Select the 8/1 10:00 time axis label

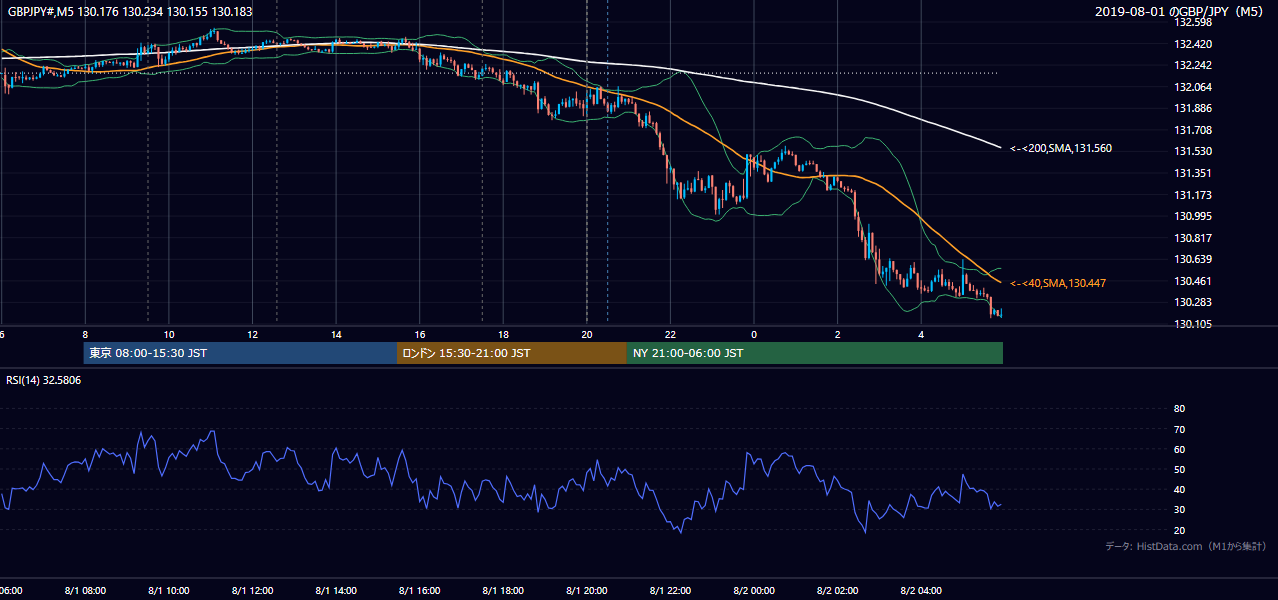click(x=168, y=591)
